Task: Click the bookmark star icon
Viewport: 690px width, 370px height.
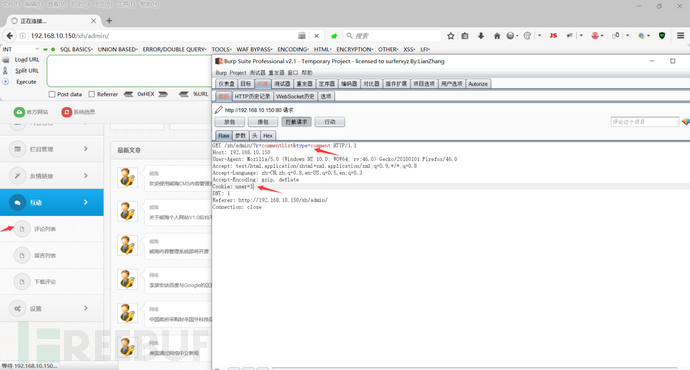Action: [x=451, y=36]
